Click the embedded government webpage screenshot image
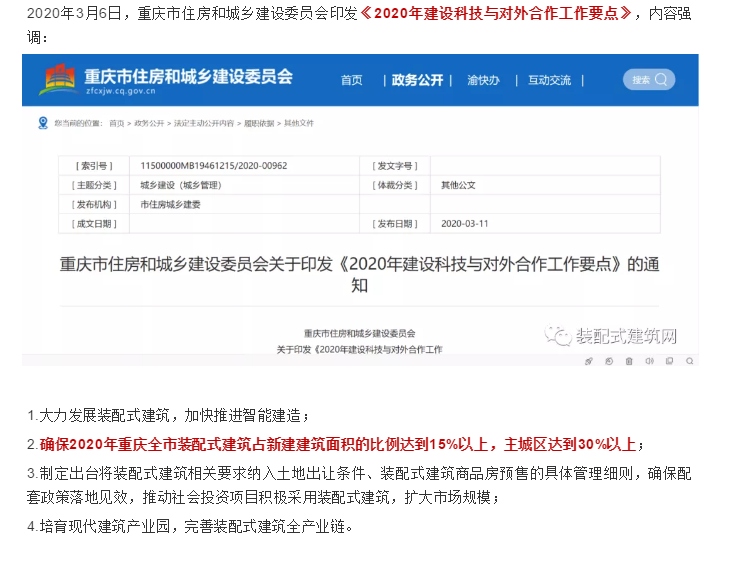The height and width of the screenshot is (561, 734). coord(360,210)
